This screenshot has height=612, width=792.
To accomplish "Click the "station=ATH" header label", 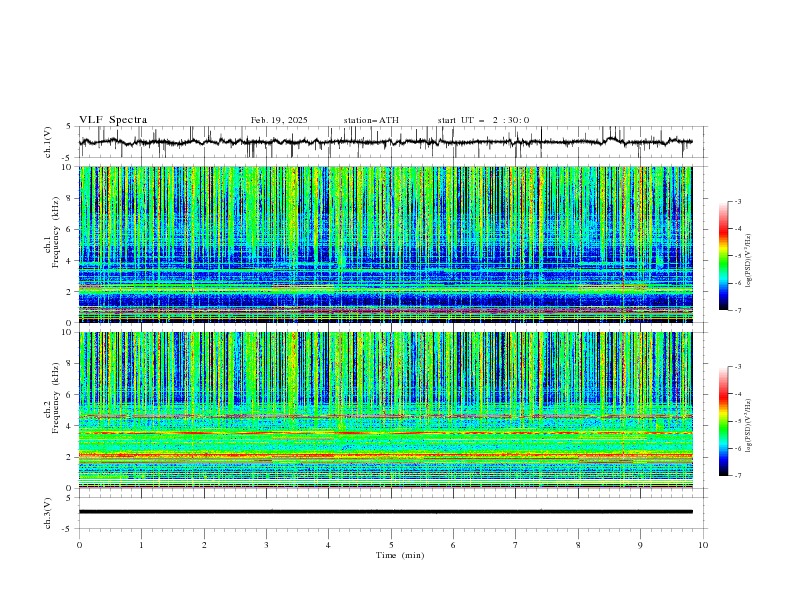I will click(371, 120).
